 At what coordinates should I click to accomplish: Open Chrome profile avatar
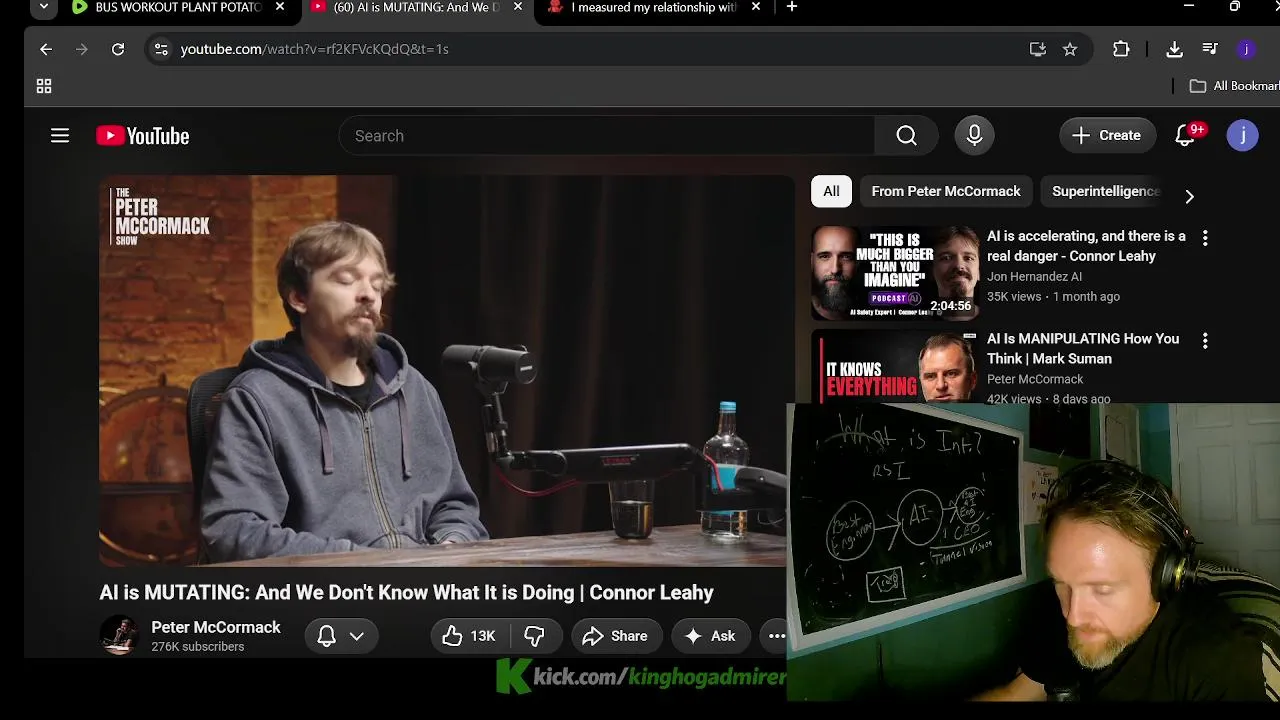point(1246,49)
